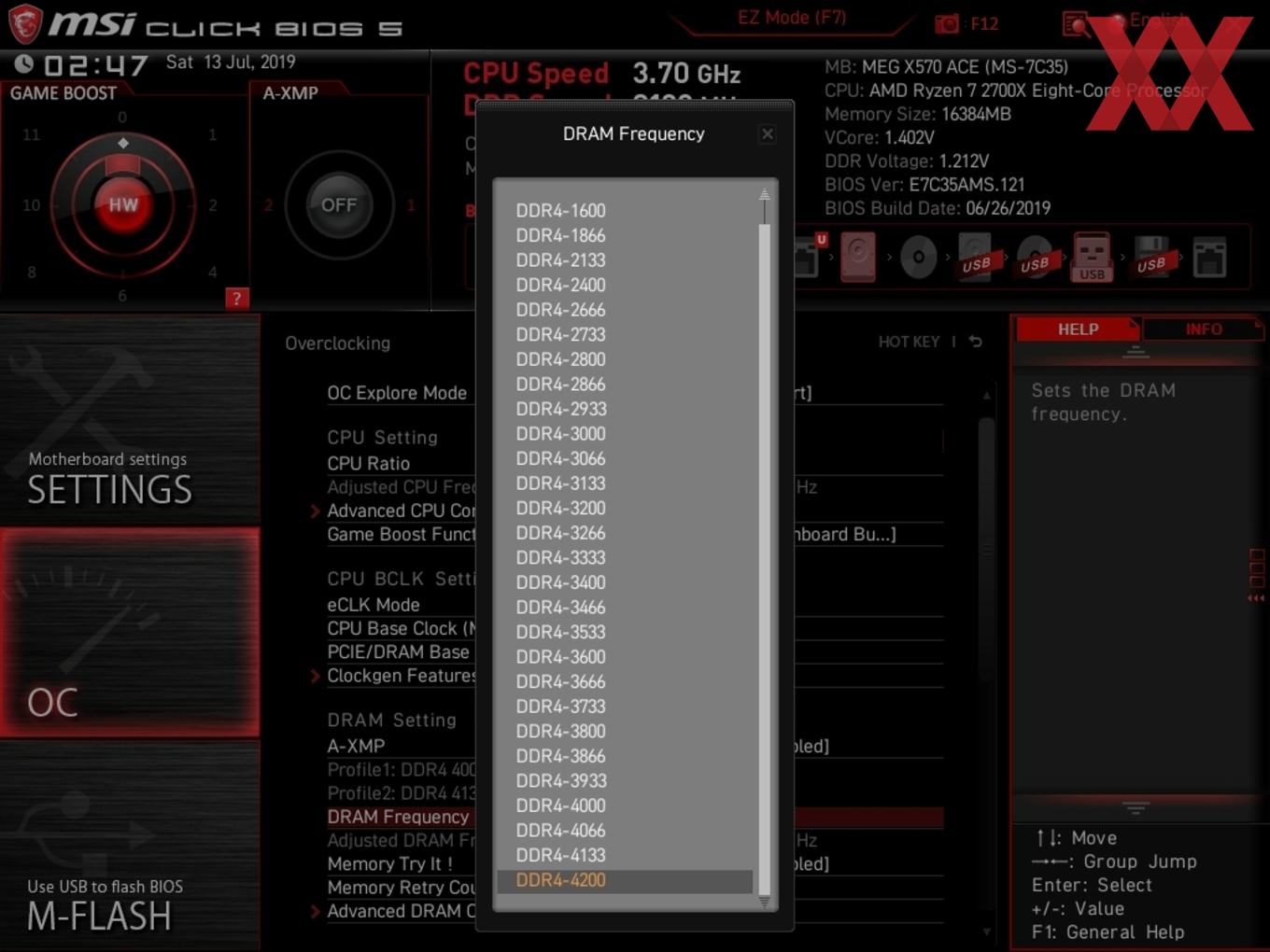Click the down arrow of the frequency list scrollbar
1270x952 pixels.
[764, 902]
